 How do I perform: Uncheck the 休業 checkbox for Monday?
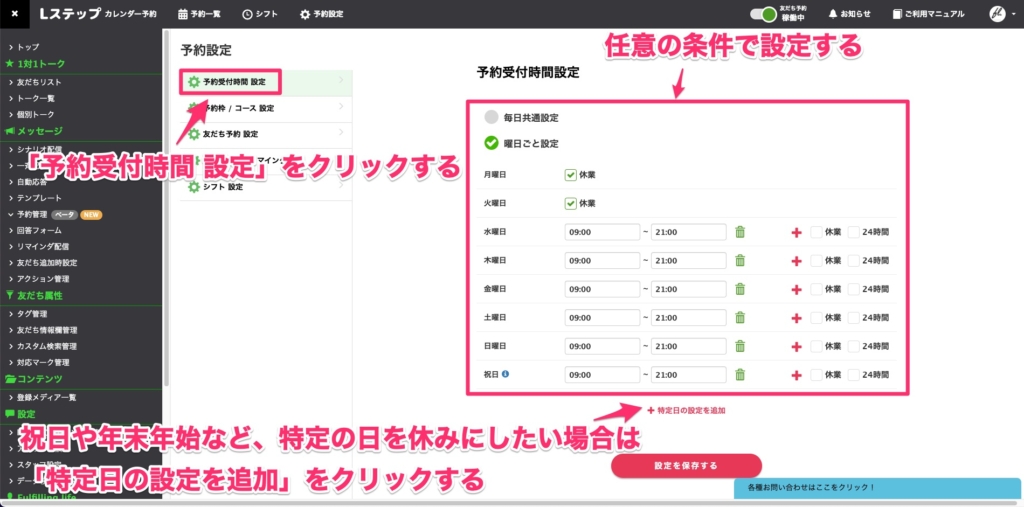pos(570,175)
